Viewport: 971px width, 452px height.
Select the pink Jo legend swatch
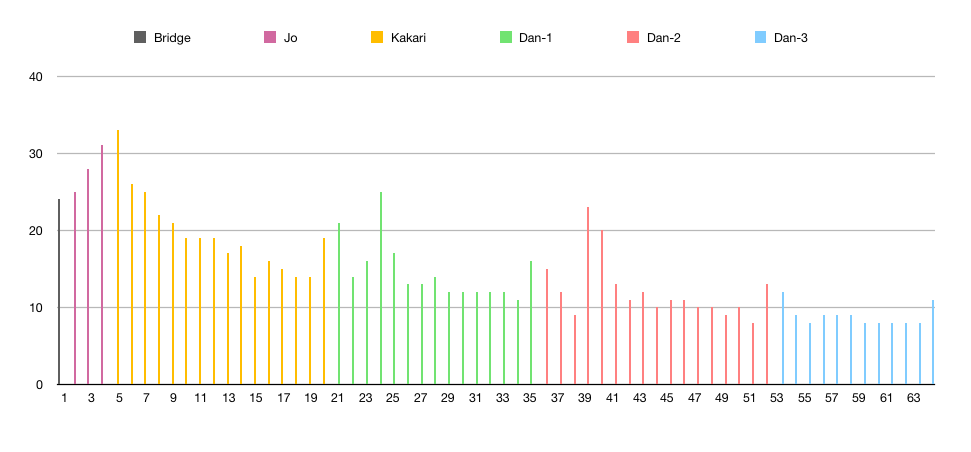tap(270, 38)
